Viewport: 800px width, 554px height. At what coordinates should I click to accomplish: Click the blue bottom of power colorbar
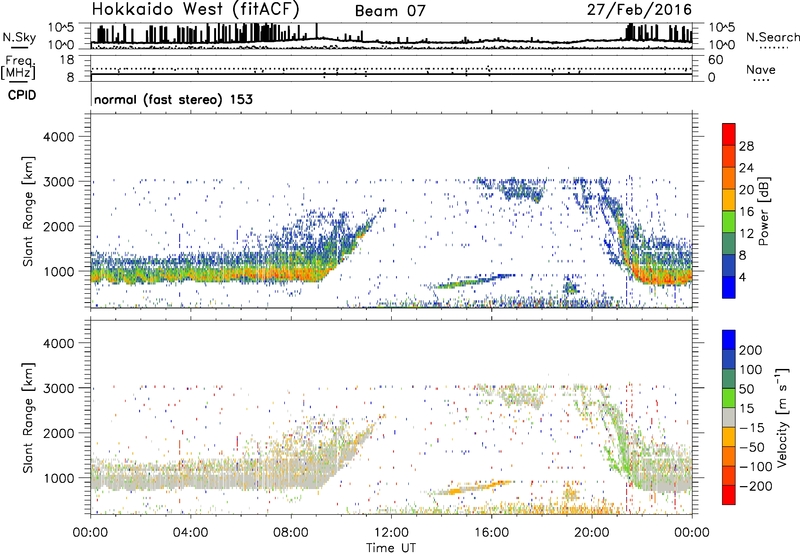729,288
